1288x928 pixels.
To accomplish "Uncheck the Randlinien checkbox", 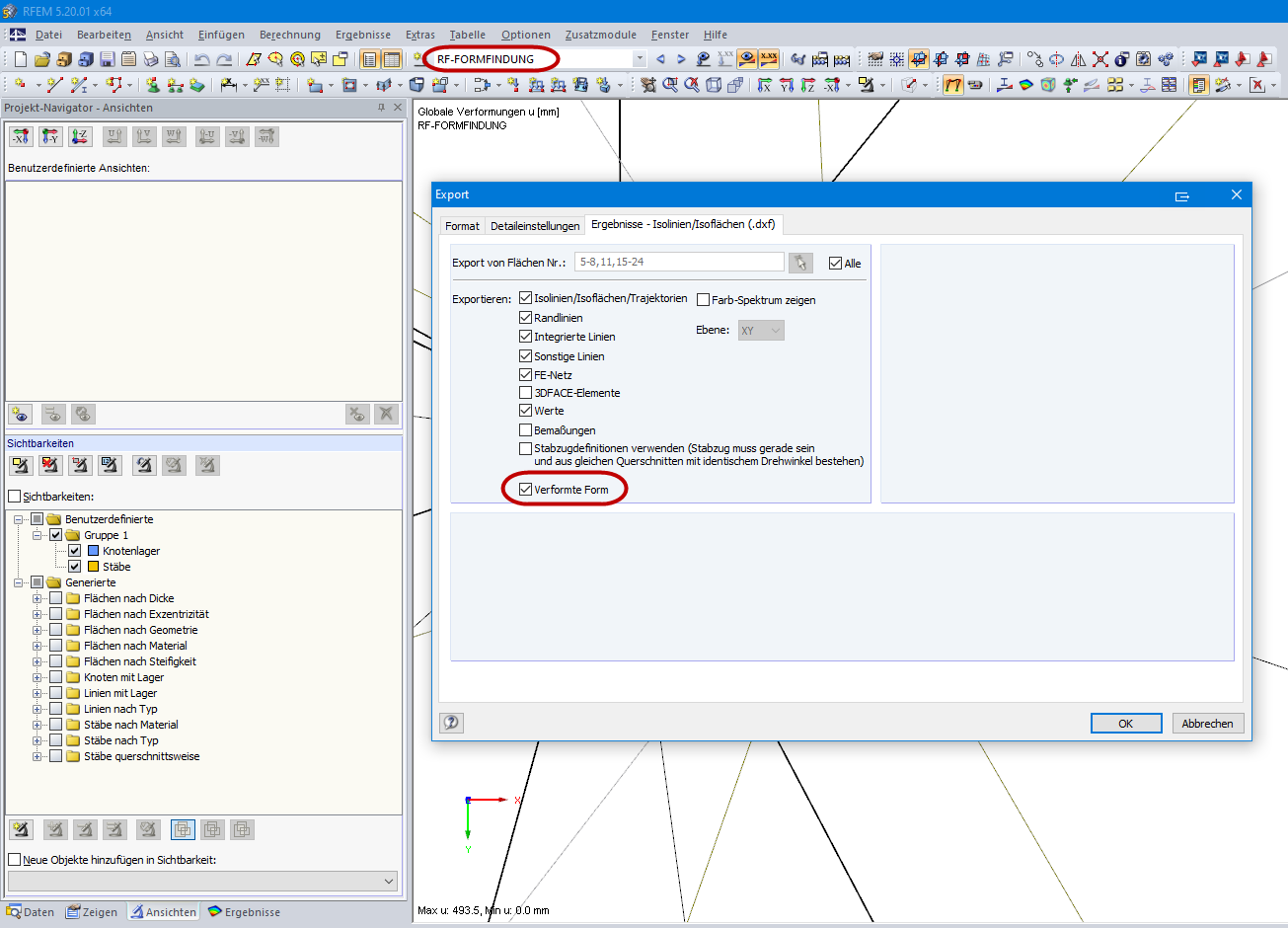I will [x=526, y=318].
